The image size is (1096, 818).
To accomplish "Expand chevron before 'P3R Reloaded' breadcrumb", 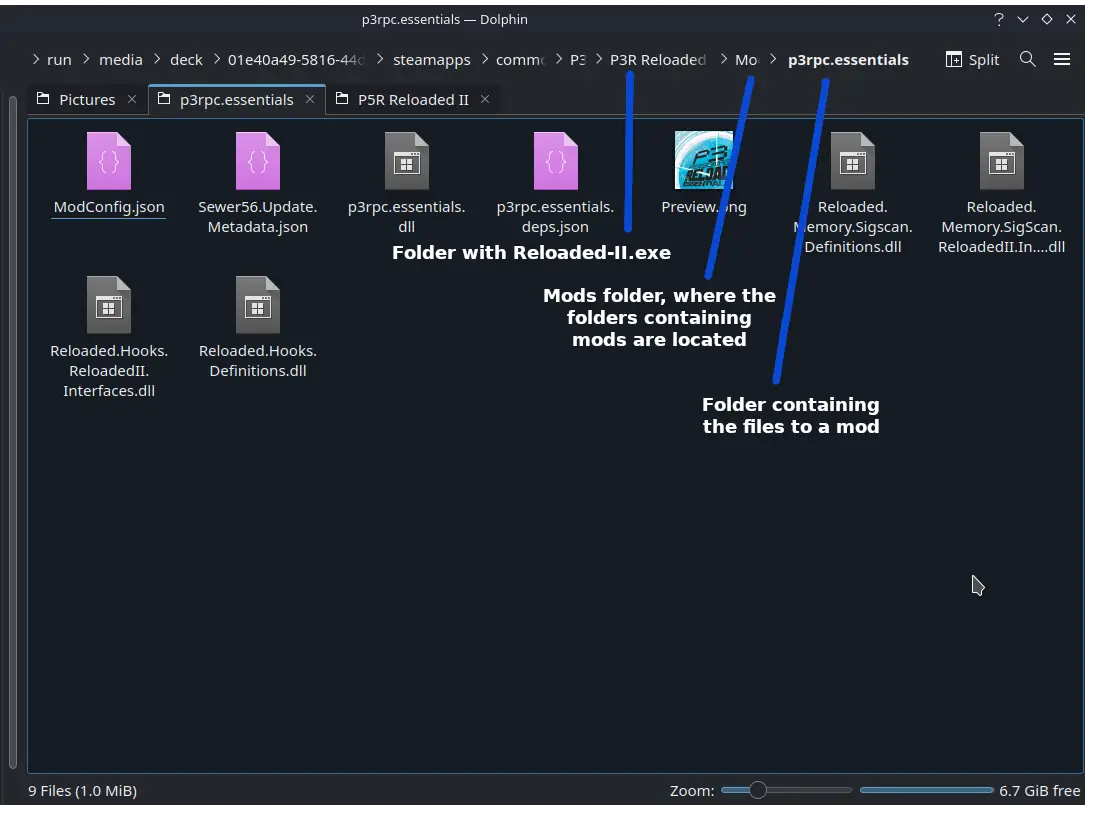I will pyautogui.click(x=598, y=59).
